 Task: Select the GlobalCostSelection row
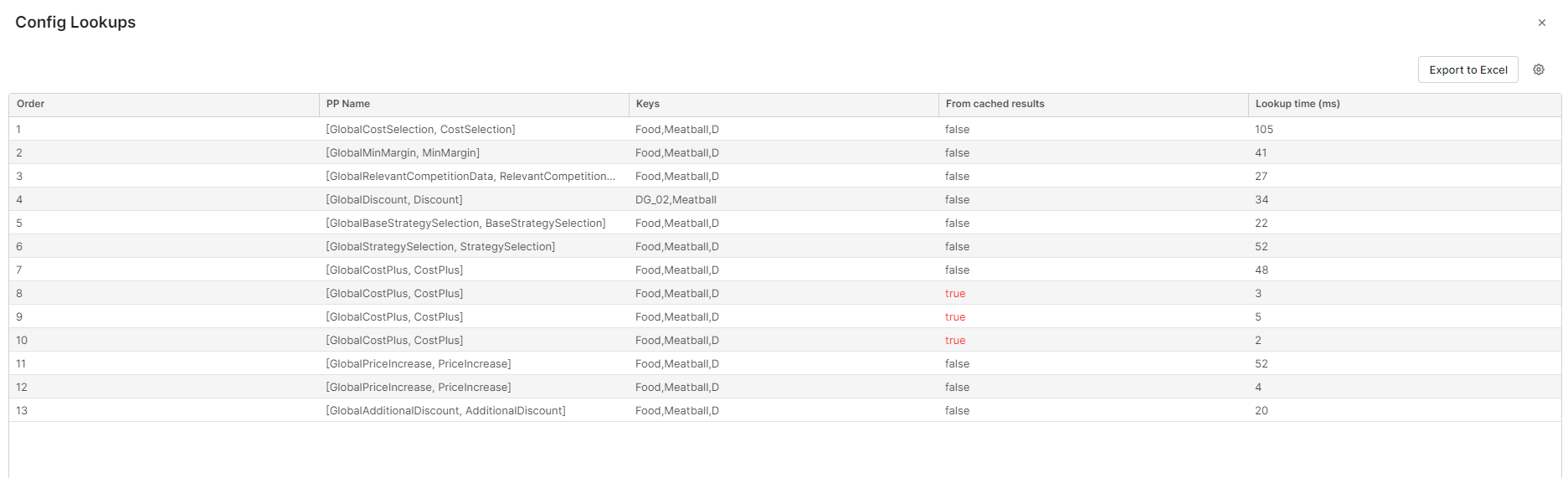click(420, 129)
